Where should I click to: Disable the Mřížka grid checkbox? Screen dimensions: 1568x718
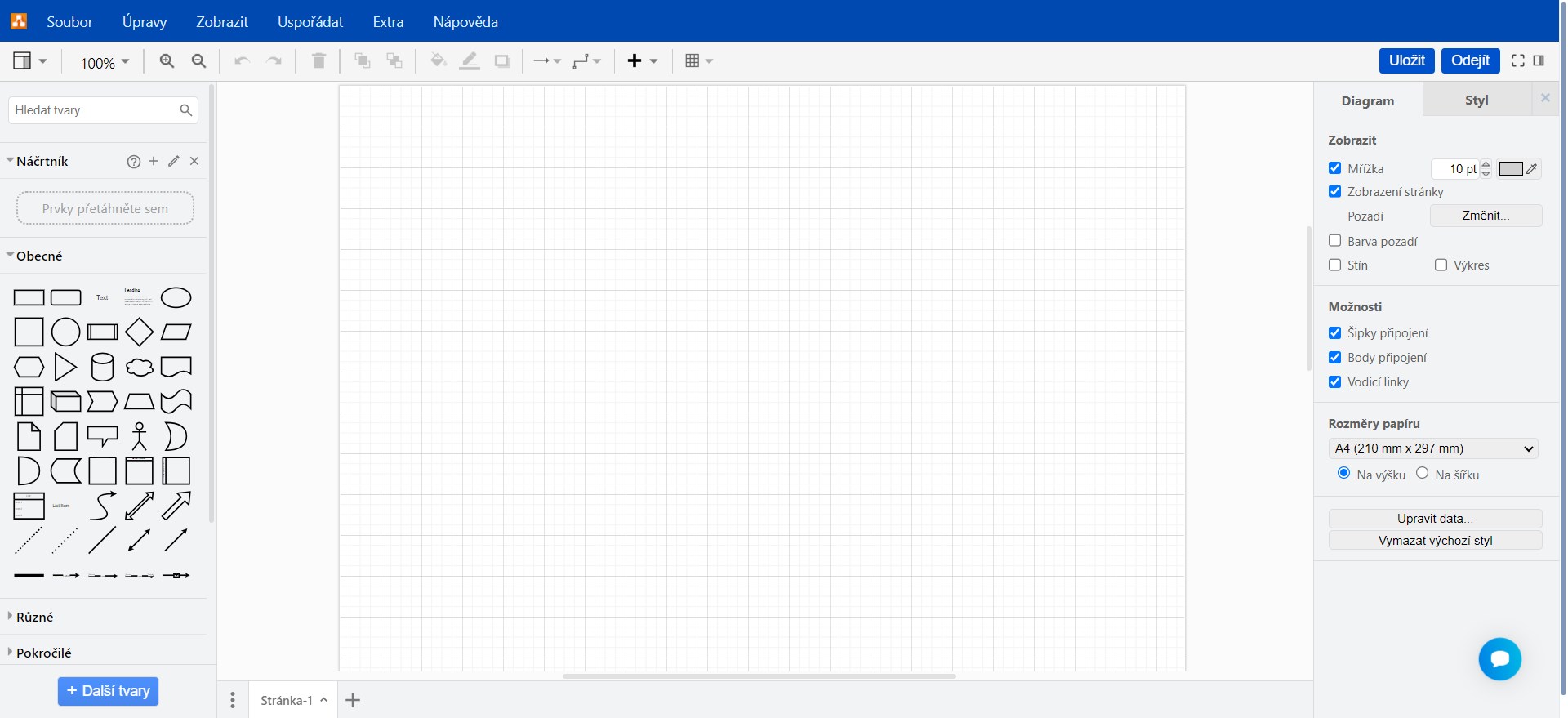point(1335,168)
